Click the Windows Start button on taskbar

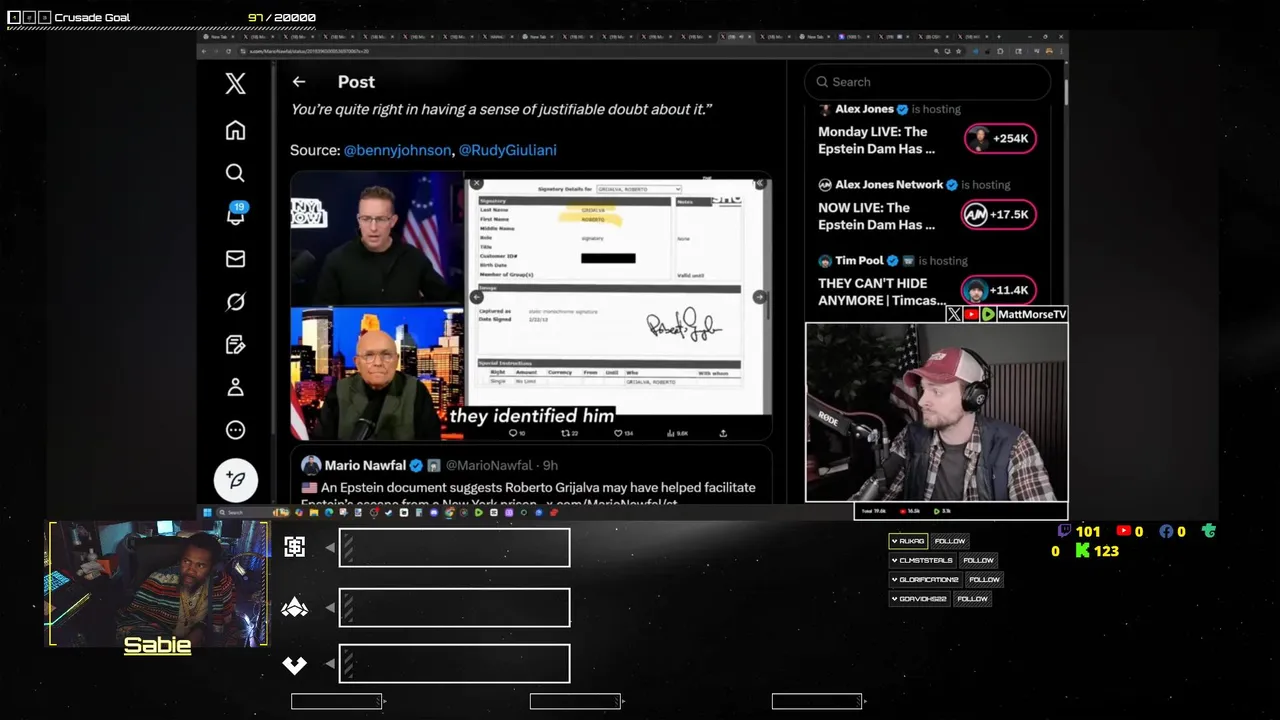pos(207,512)
